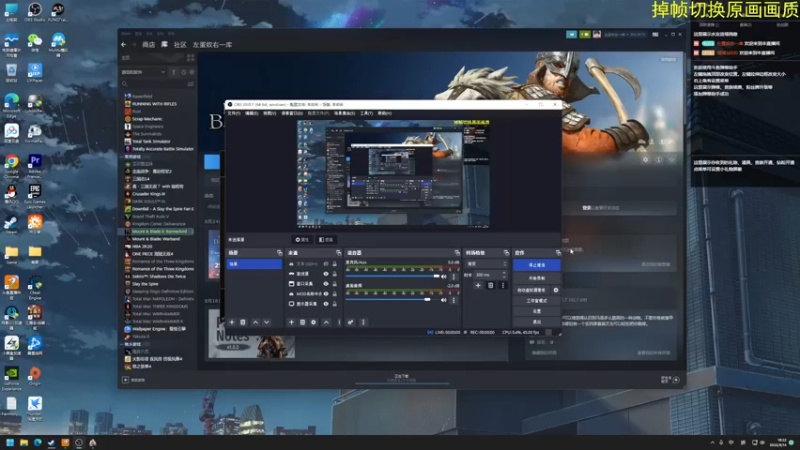Viewport: 800px width, 450px height.
Task: Open OBS 设置 button
Action: tap(537, 311)
